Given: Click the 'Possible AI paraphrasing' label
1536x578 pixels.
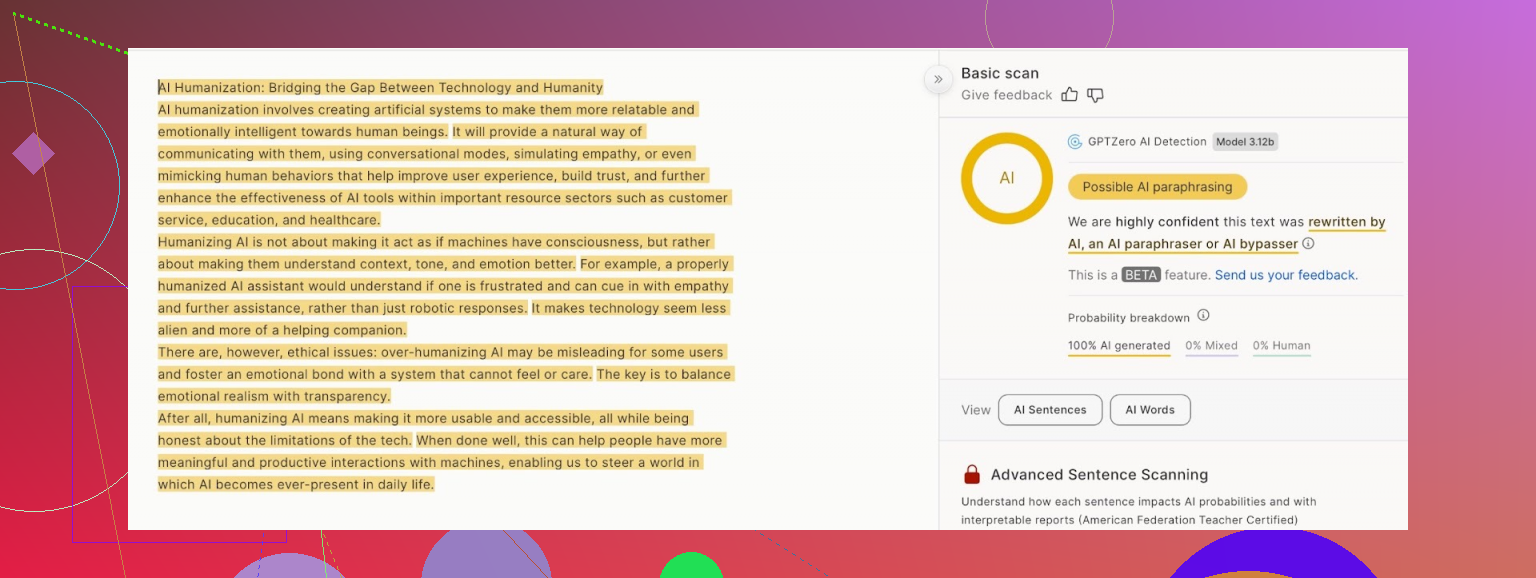Looking at the screenshot, I should (x=1157, y=187).
